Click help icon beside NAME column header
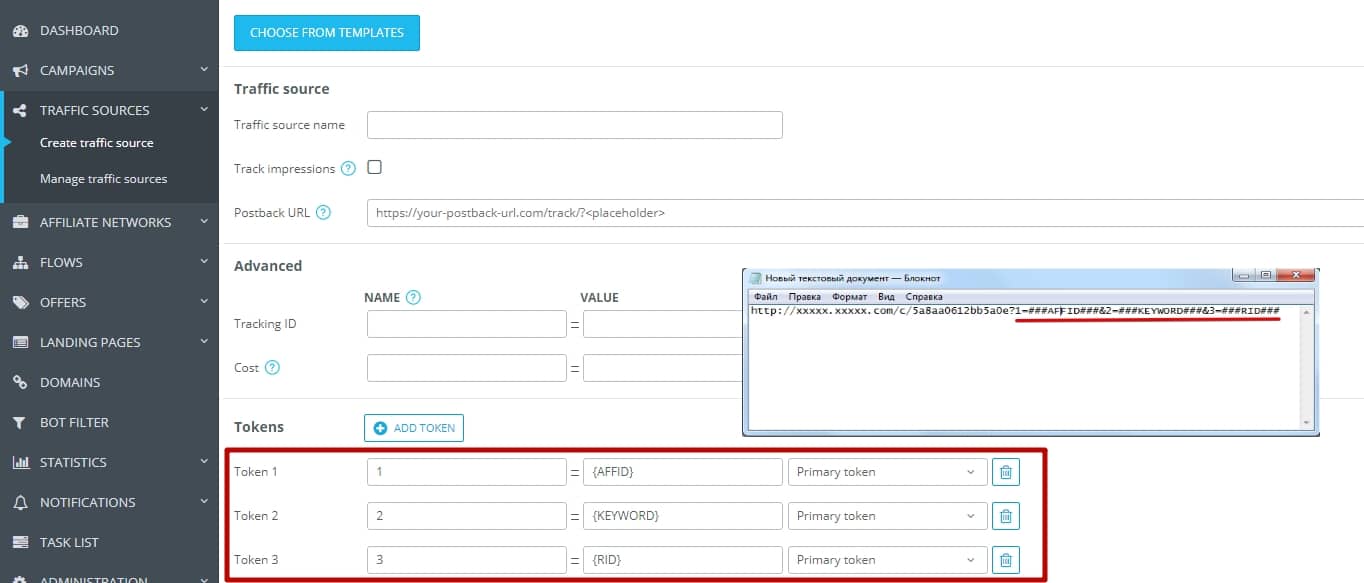This screenshot has height=583, width=1364. 413,298
